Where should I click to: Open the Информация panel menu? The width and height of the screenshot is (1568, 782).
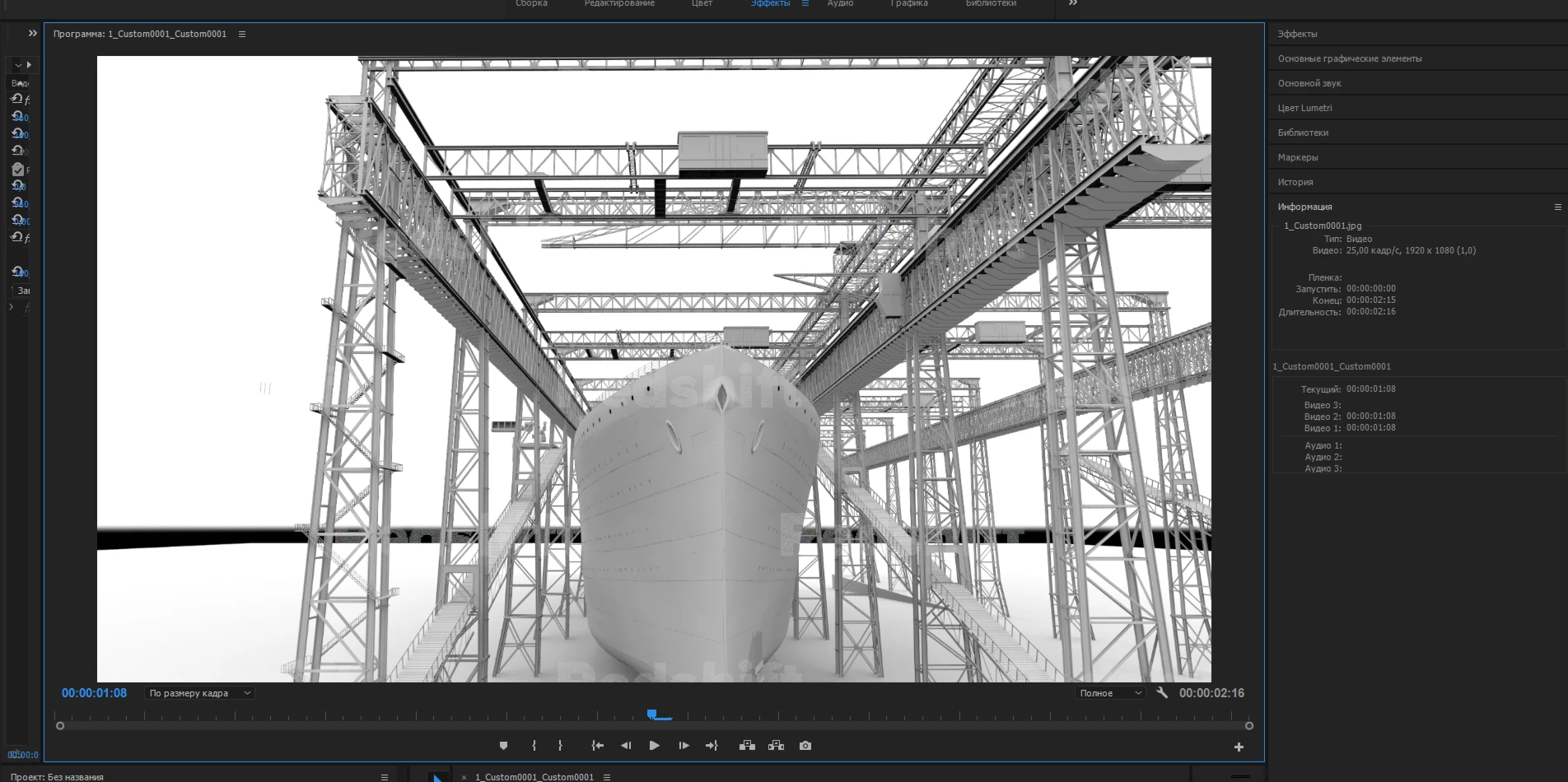(x=1557, y=207)
